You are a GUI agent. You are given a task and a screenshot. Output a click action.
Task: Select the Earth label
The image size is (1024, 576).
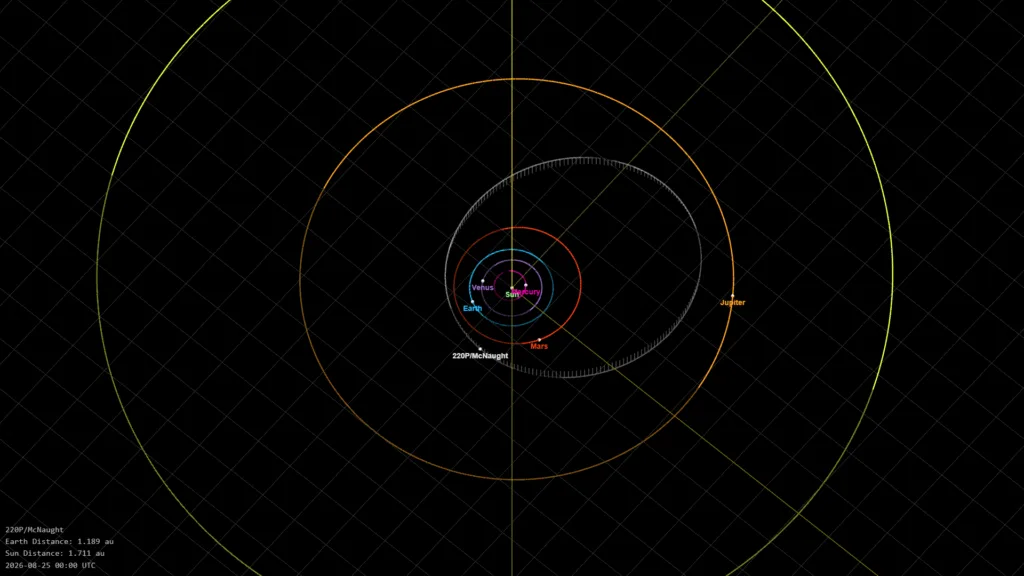pyautogui.click(x=472, y=308)
